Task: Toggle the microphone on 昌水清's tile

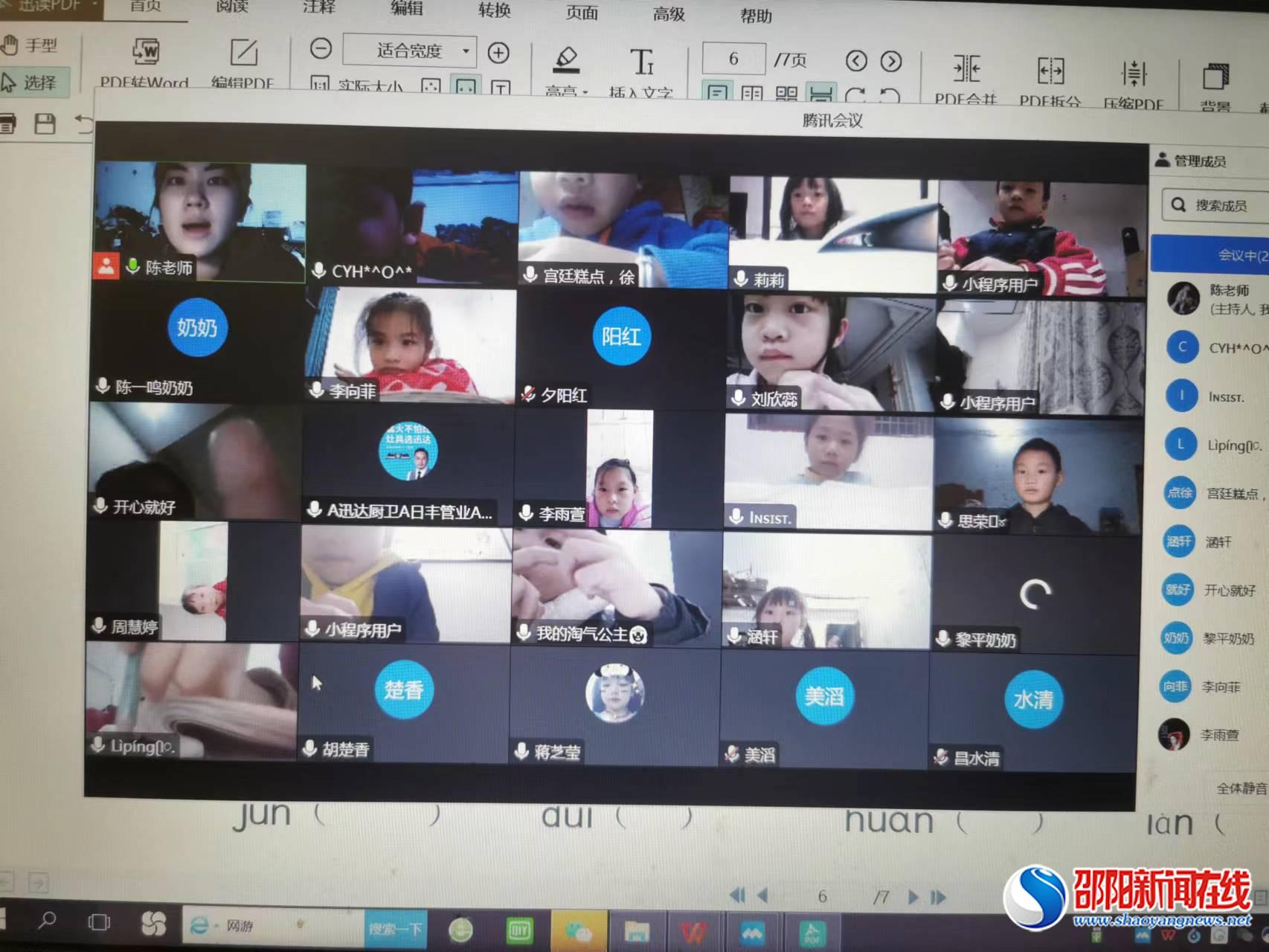Action: [941, 757]
